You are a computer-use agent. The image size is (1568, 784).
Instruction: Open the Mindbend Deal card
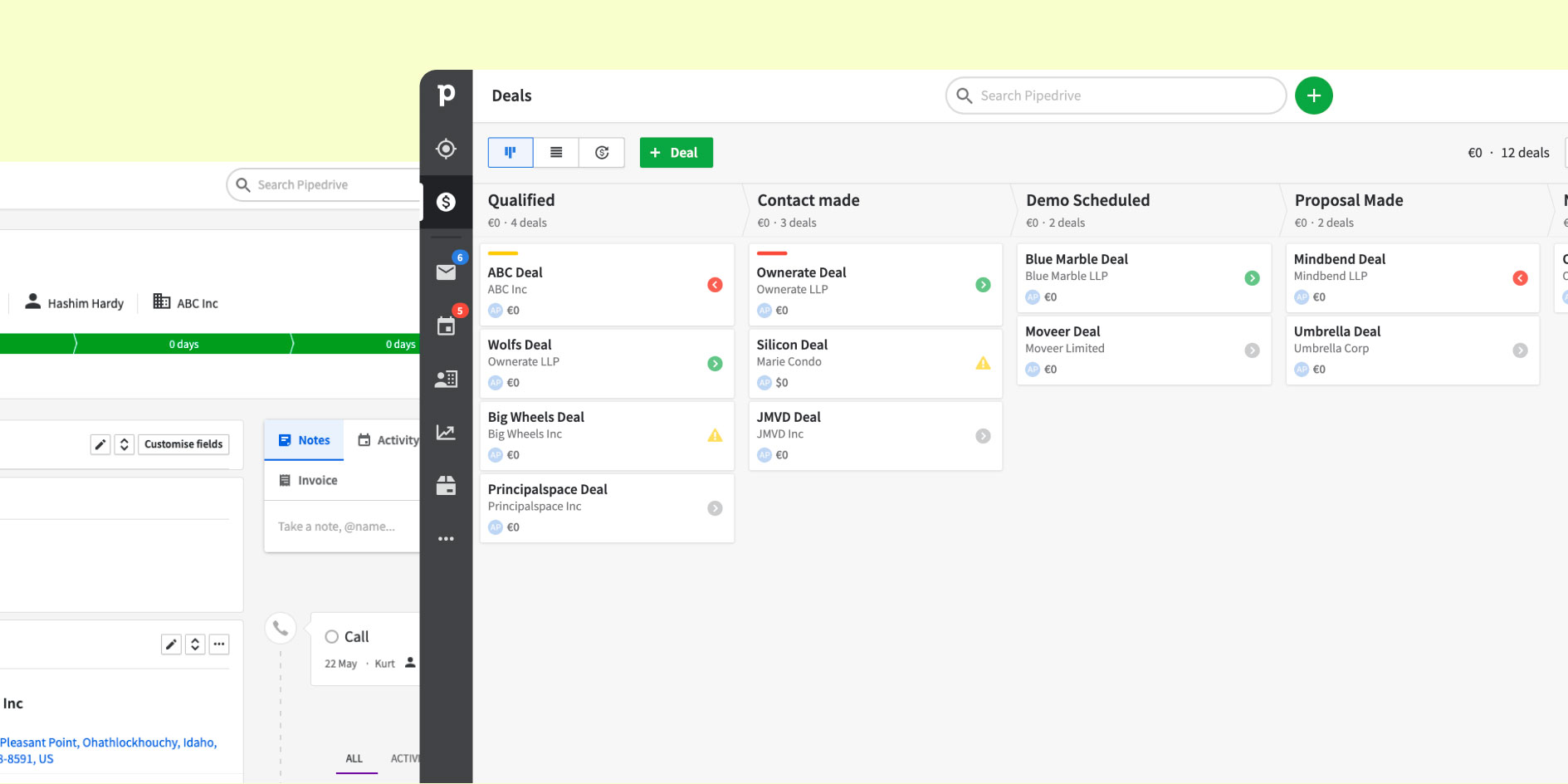pyautogui.click(x=1413, y=278)
